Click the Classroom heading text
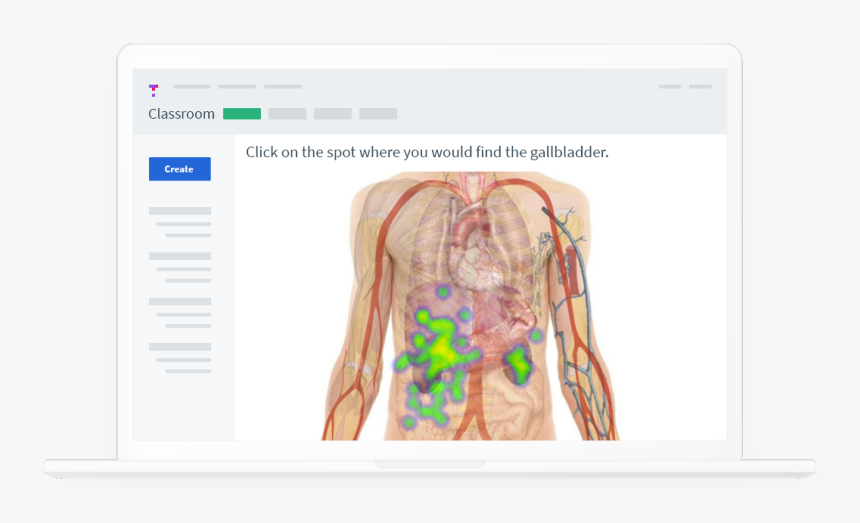Viewport: 860px width, 523px height. pos(181,114)
